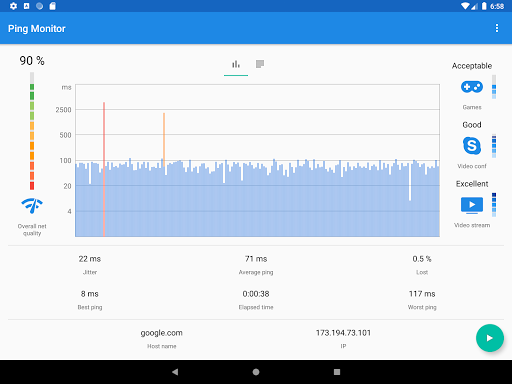Image resolution: width=512 pixels, height=384 pixels.
Task: Tap the settings gear in status bar
Action: pos(13,6)
